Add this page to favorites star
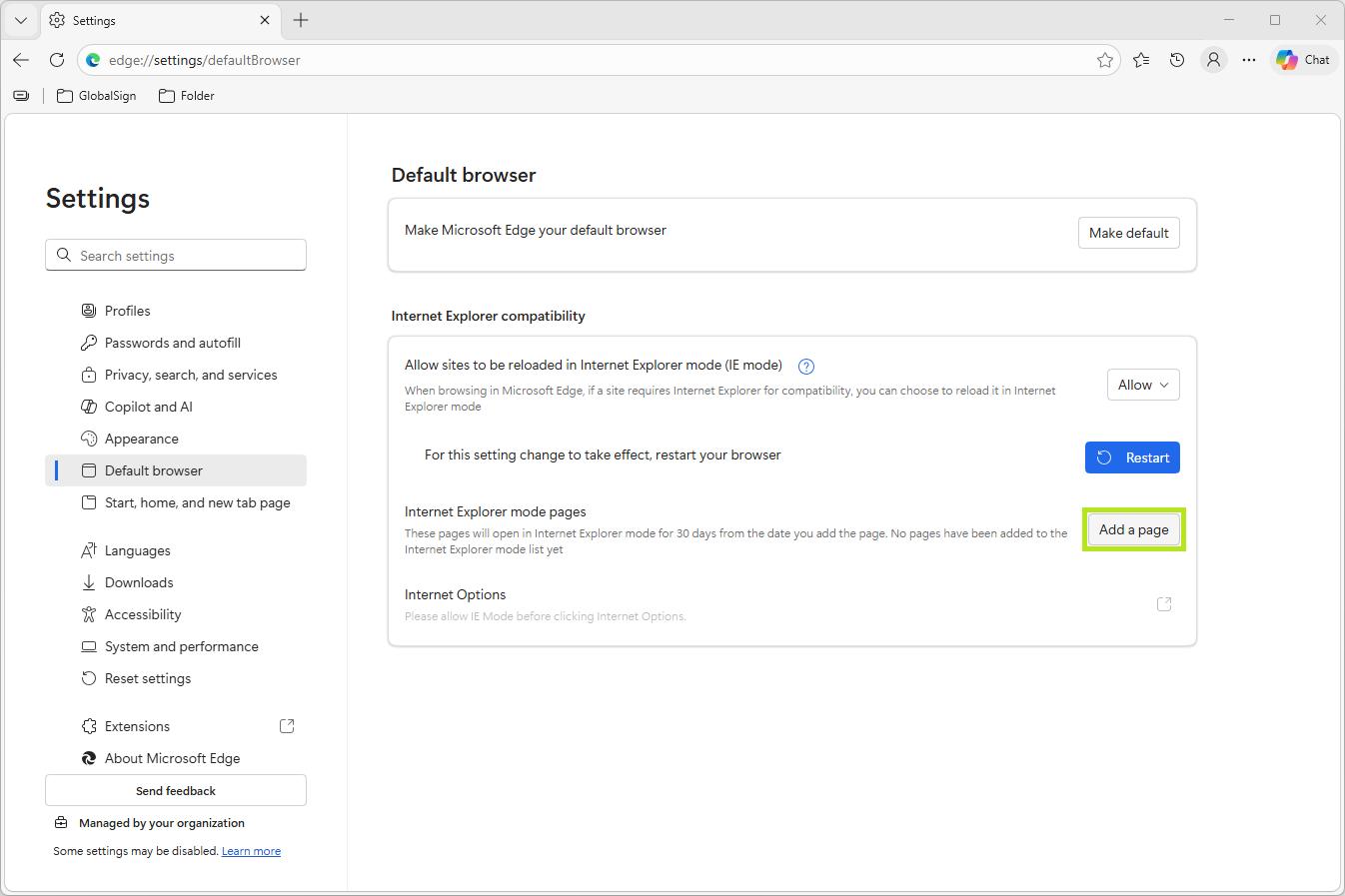Viewport: 1345px width, 896px height. pyautogui.click(x=1104, y=60)
